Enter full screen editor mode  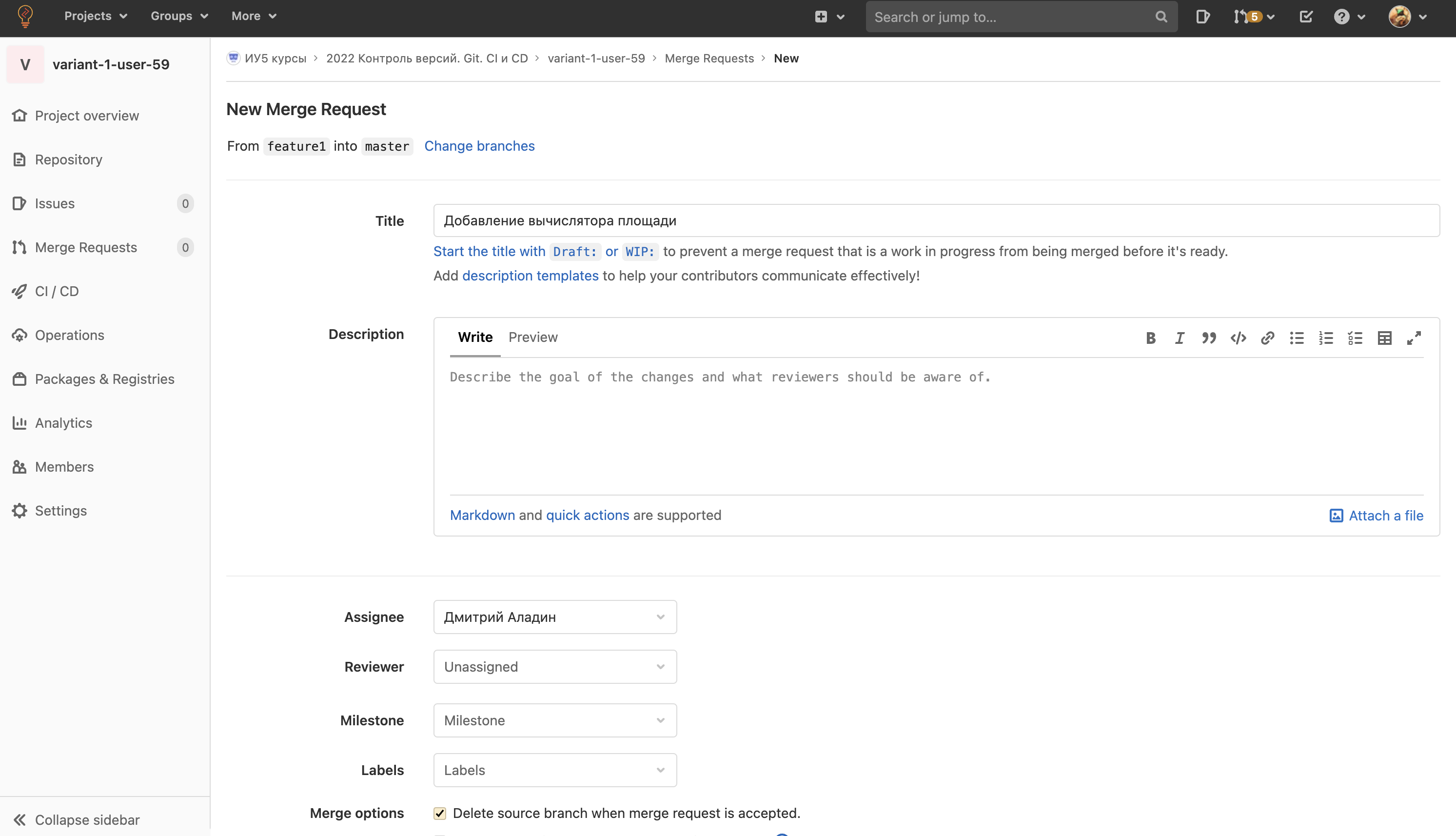[1414, 338]
